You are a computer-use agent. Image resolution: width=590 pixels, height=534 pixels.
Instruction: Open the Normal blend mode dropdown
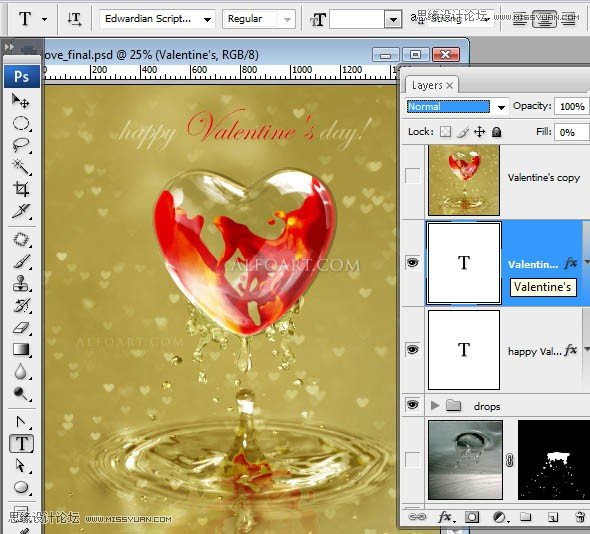[x=501, y=107]
